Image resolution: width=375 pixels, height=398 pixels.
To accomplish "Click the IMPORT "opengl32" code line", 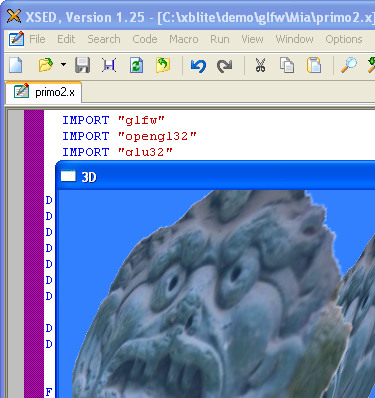I will point(129,136).
